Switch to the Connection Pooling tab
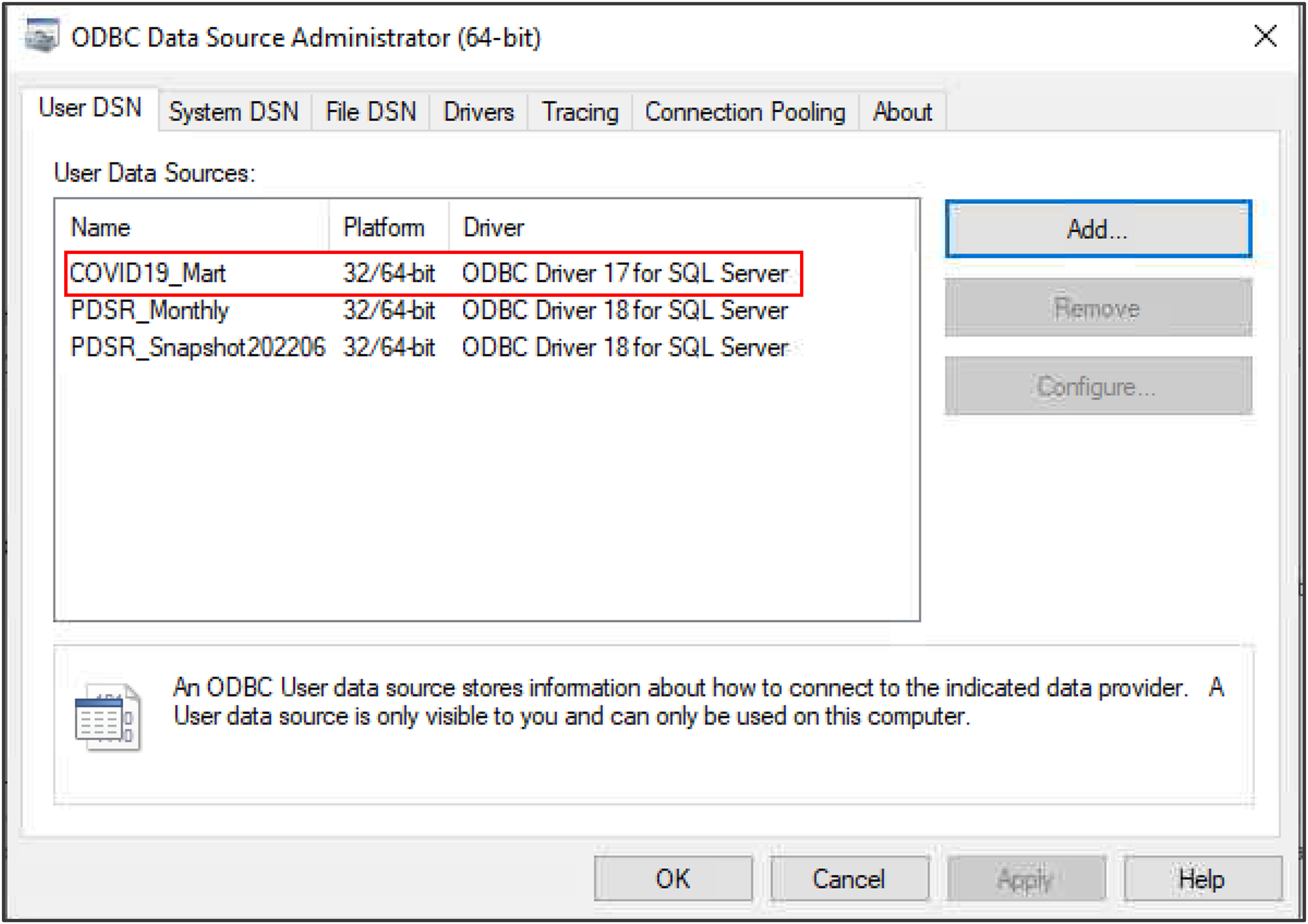The image size is (1308, 924). (744, 112)
